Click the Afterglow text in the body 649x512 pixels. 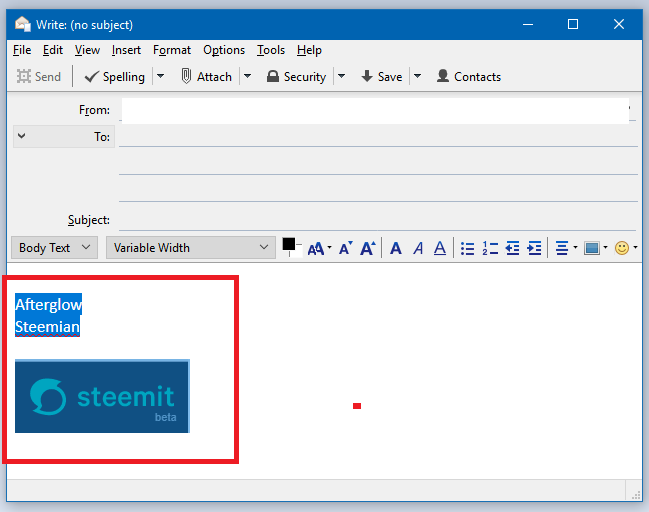(x=48, y=304)
